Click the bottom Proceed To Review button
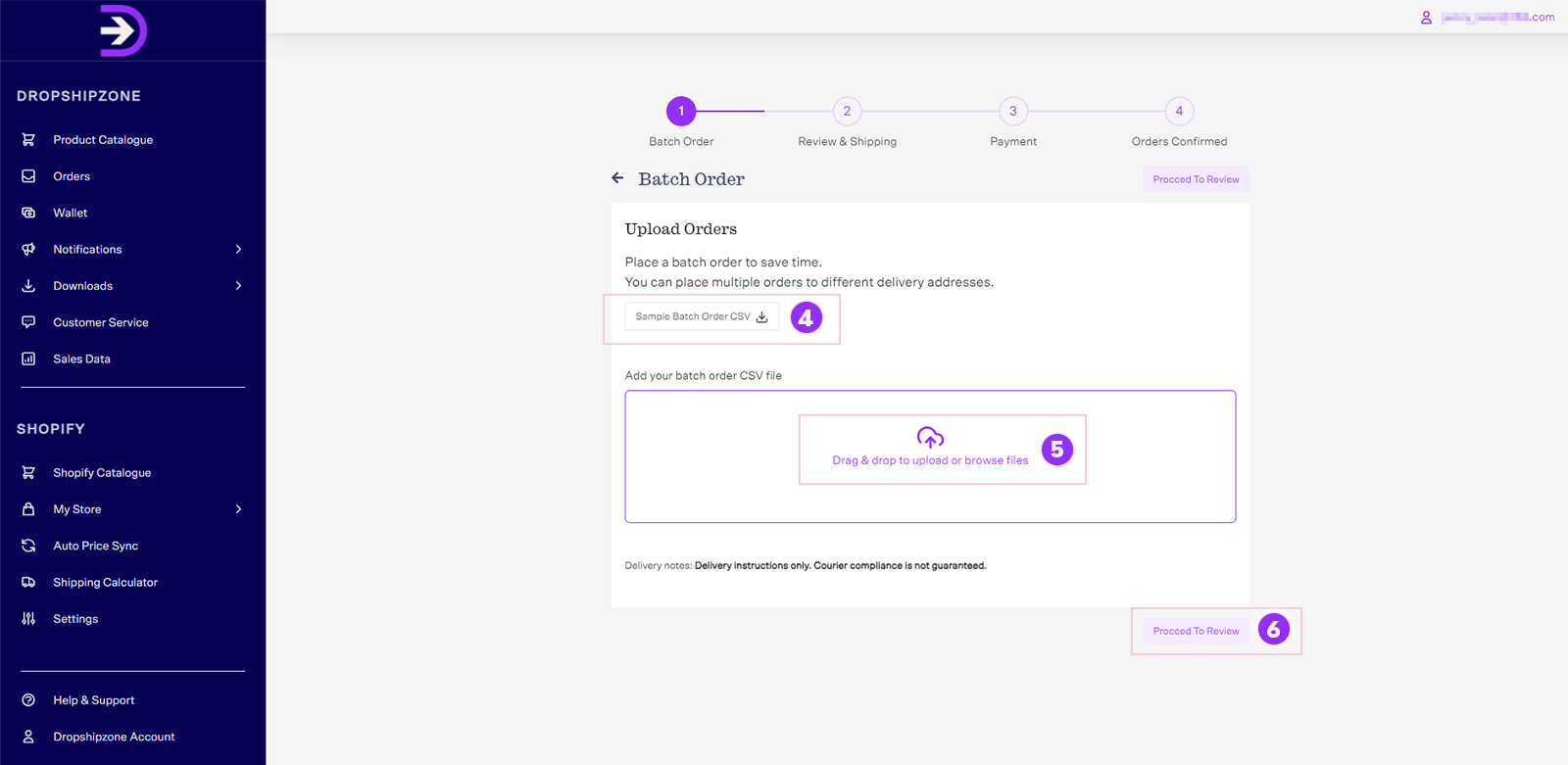The height and width of the screenshot is (765, 1568). click(1196, 631)
